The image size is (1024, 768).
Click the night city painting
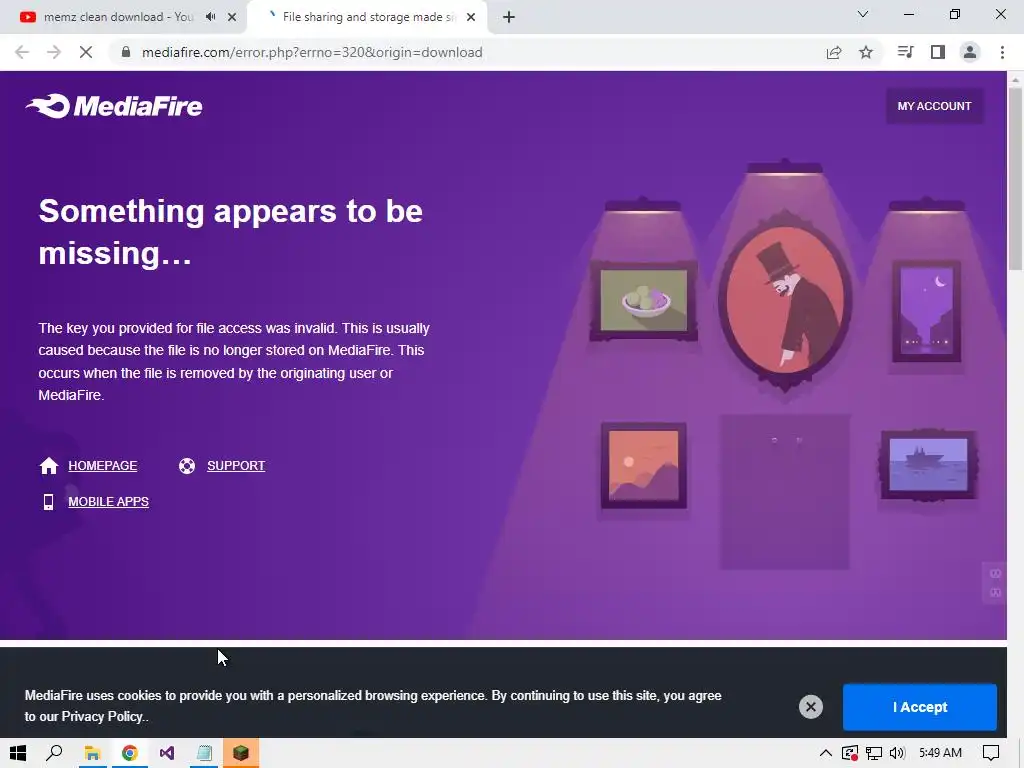pyautogui.click(x=926, y=311)
